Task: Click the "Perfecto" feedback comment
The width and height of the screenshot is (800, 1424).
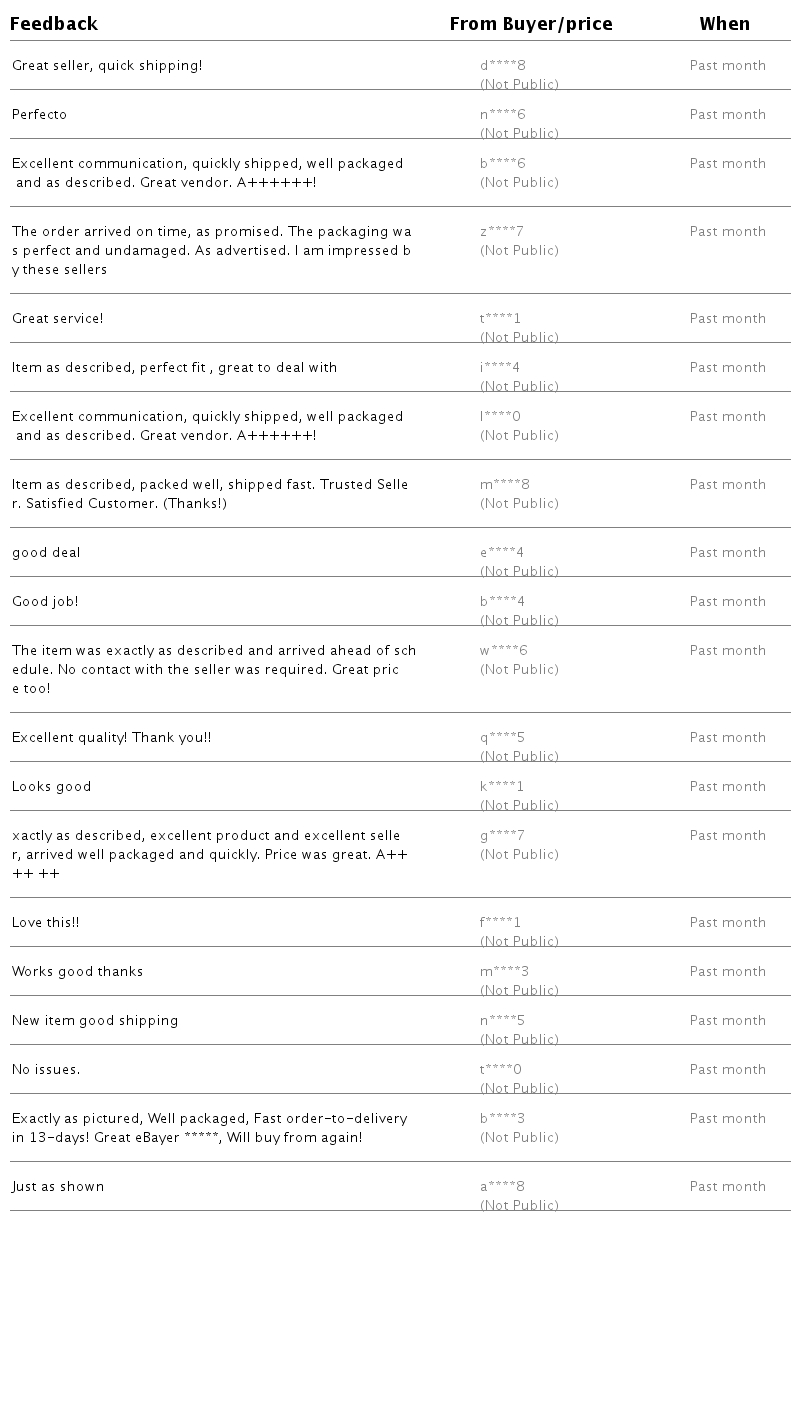Action: [39, 115]
